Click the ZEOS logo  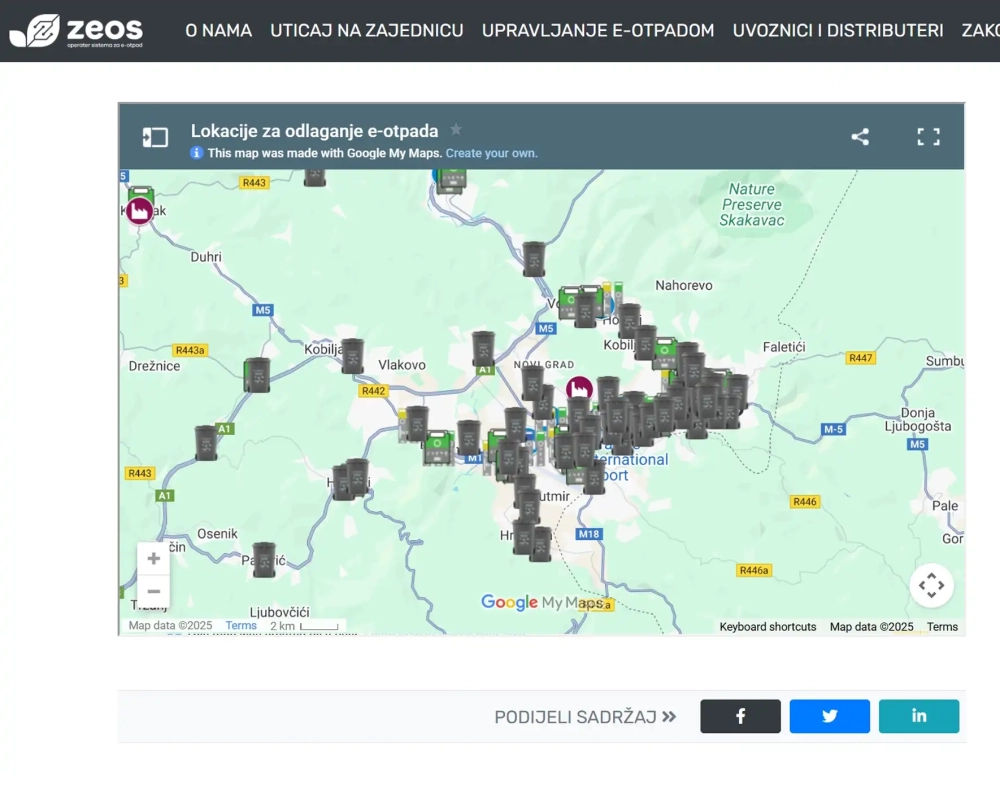coord(76,31)
